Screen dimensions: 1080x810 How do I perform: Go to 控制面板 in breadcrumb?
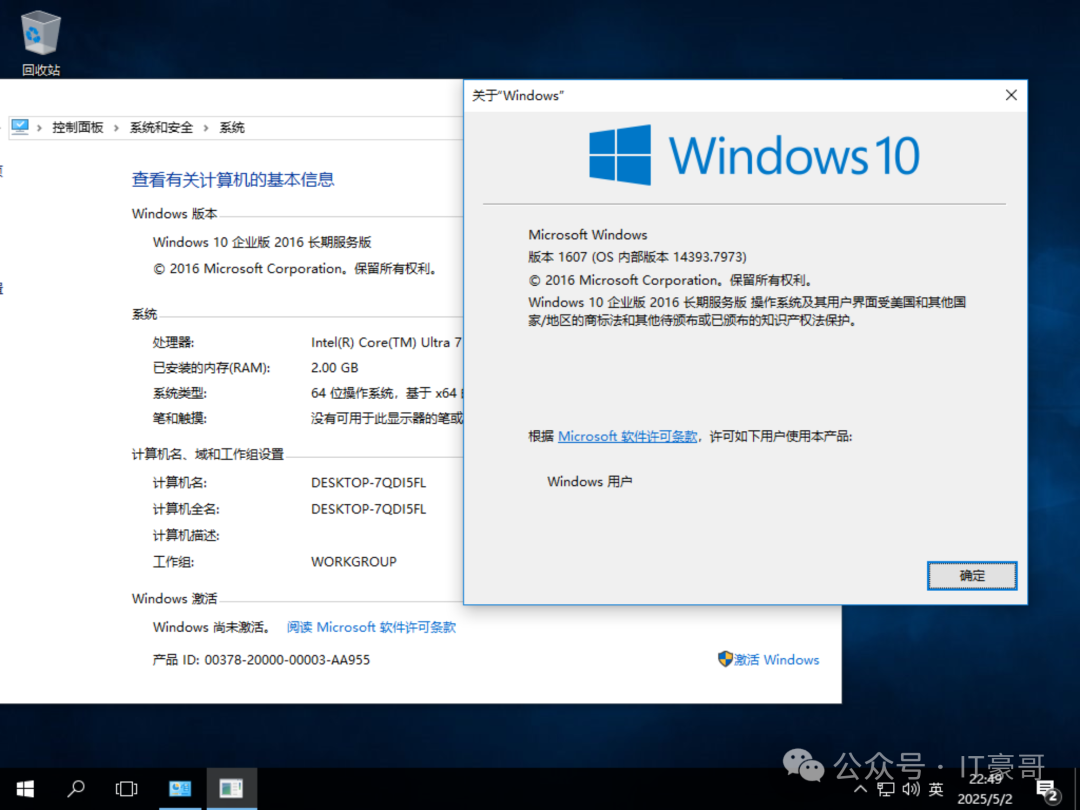click(78, 127)
